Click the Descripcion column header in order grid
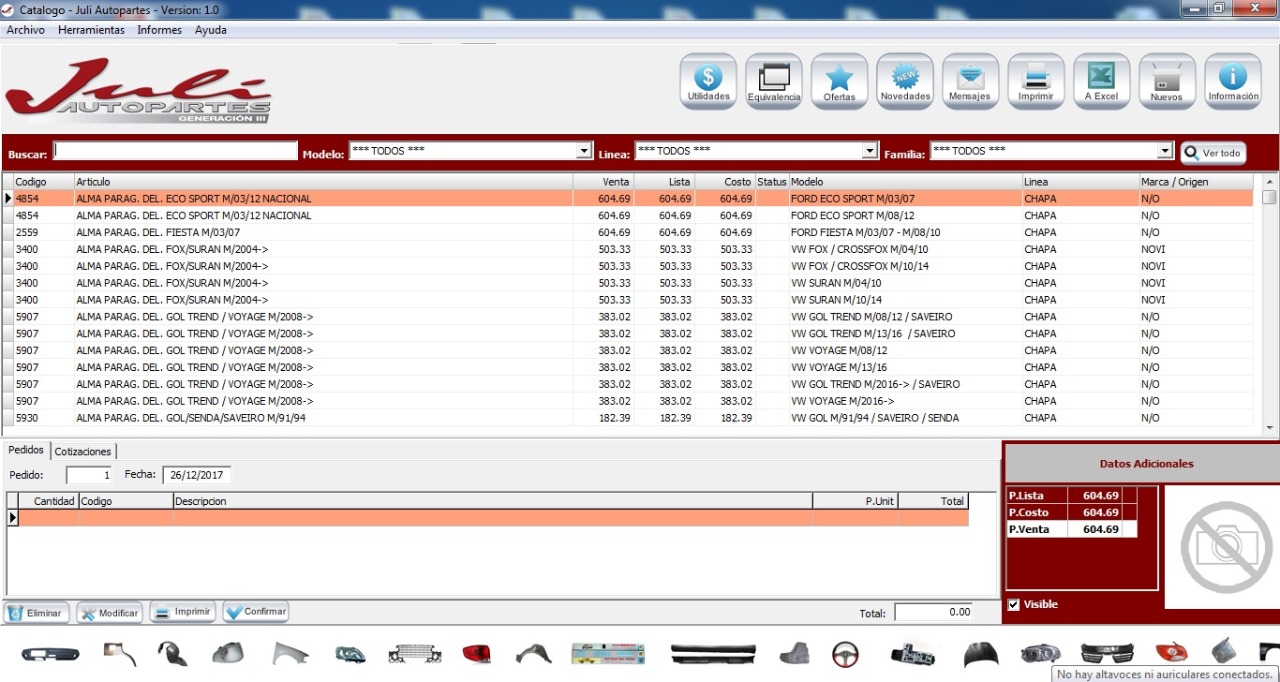1280x682 pixels. (493, 501)
